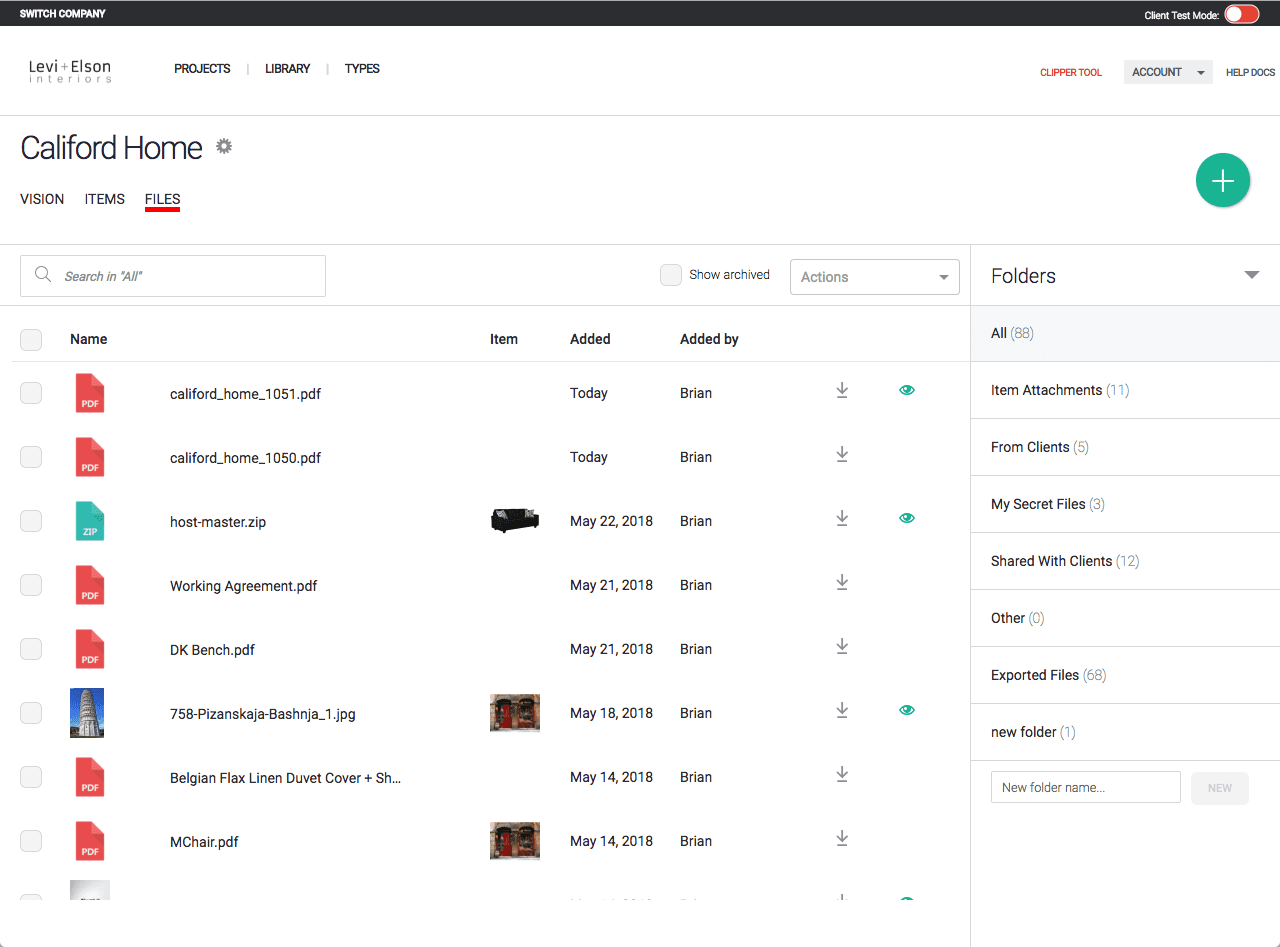Viewport: 1280px width, 947px height.
Task: Click the ZIP file icon for host-master.zip
Action: coord(90,522)
